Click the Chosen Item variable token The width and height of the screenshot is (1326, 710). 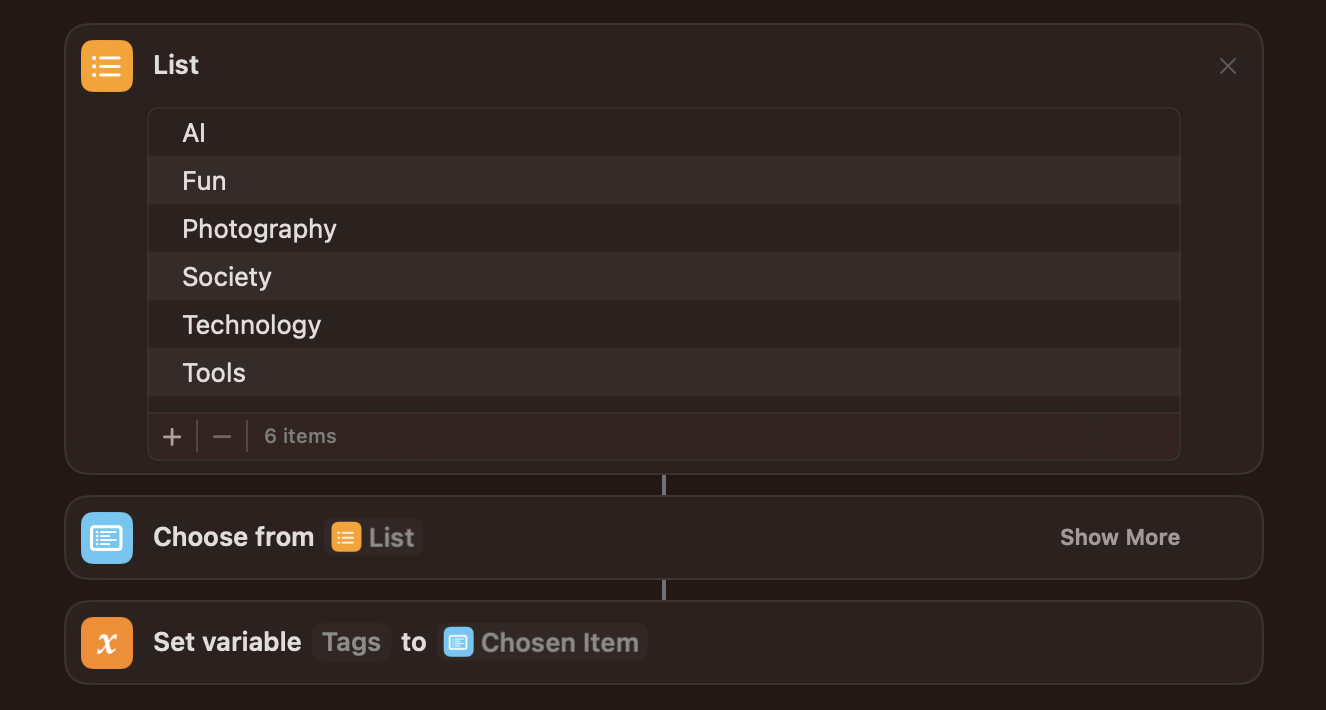543,642
